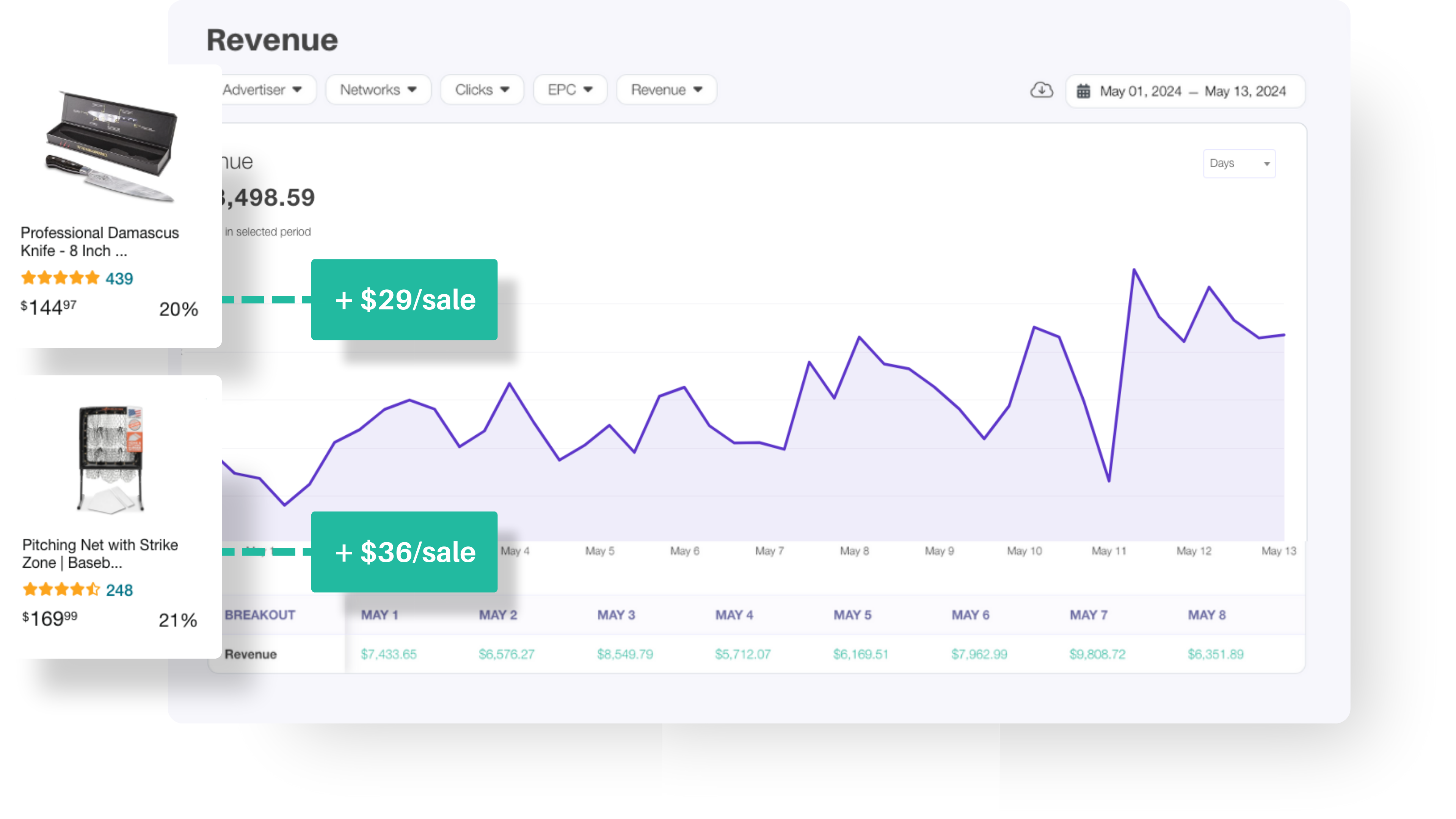Click the star rating of Pitching Net
This screenshot has width=1456, height=819.
click(x=61, y=590)
